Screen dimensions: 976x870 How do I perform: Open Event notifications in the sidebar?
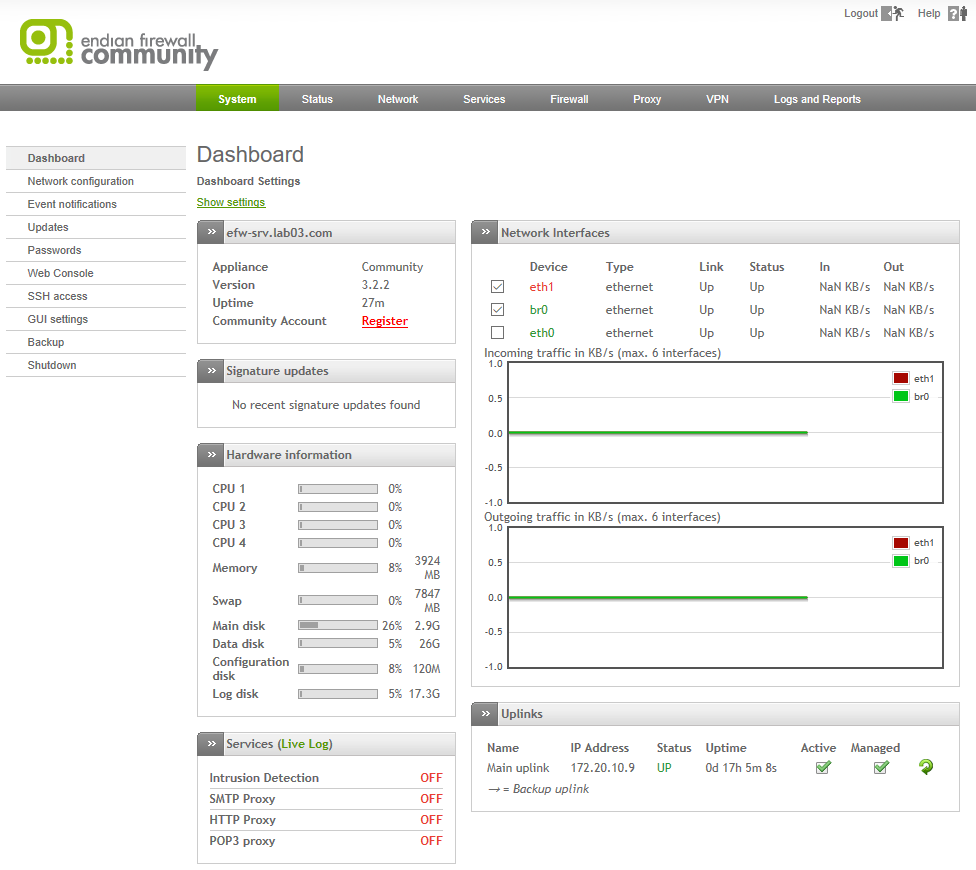[x=96, y=204]
